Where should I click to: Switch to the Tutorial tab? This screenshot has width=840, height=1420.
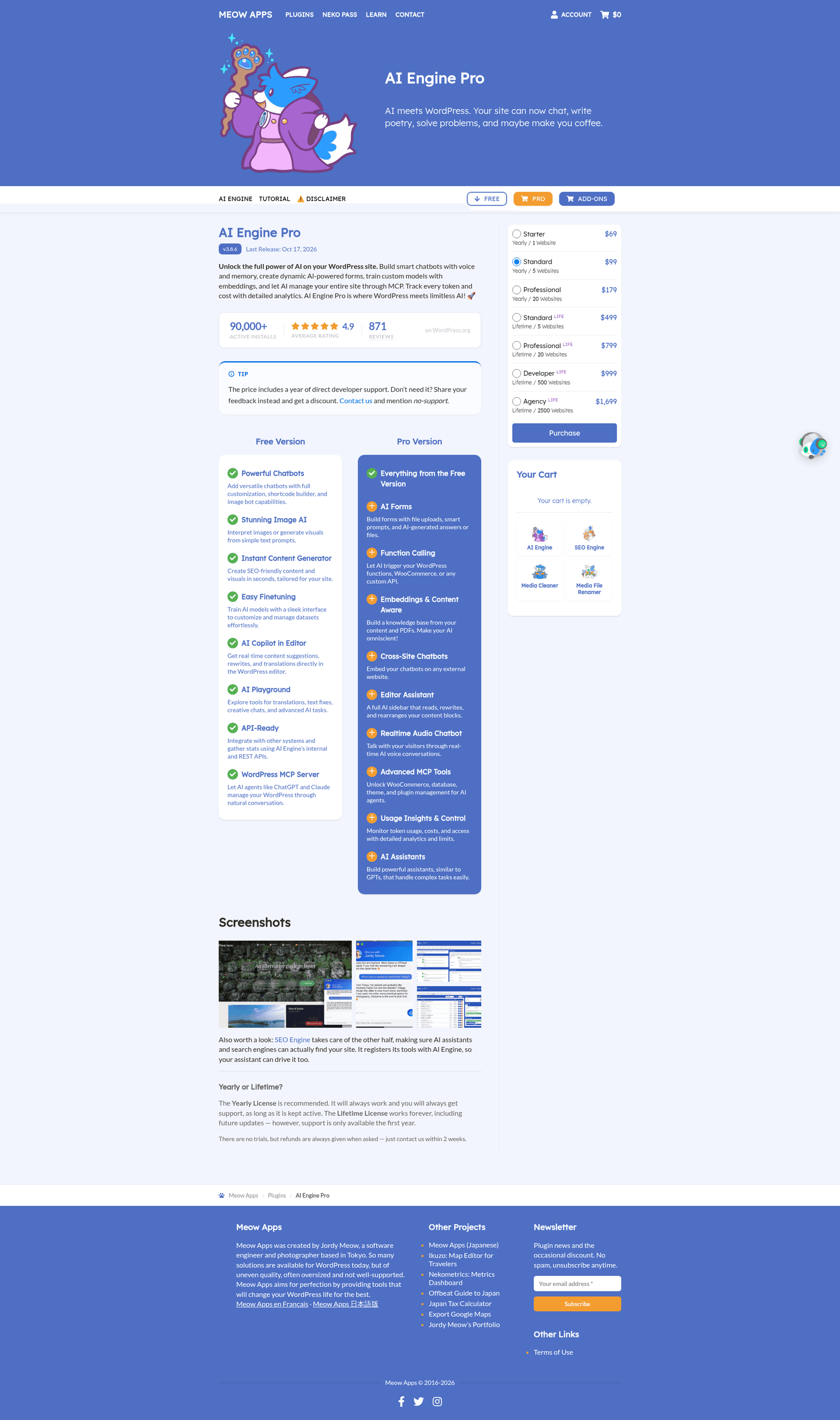click(274, 199)
